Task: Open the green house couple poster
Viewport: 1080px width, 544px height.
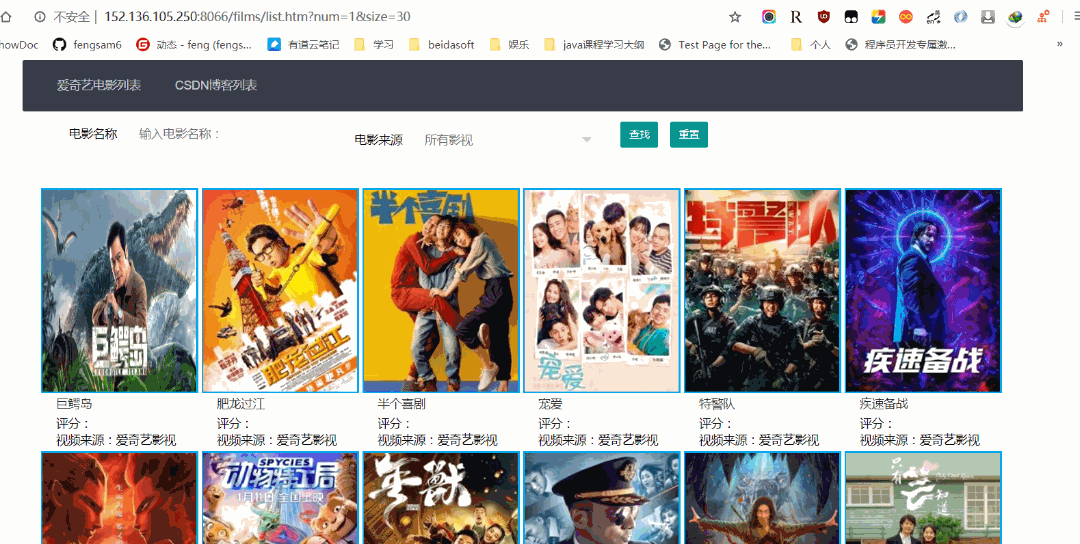Action: tap(923, 498)
